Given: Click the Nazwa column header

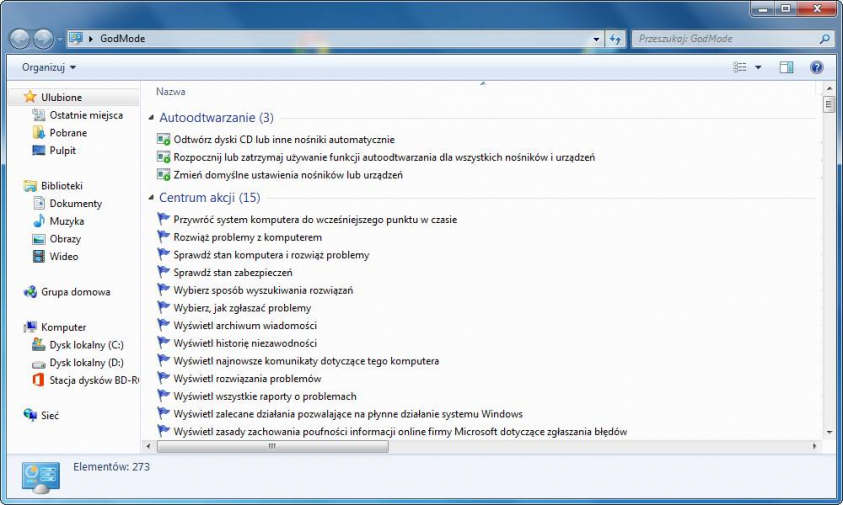Looking at the screenshot, I should pos(171,91).
